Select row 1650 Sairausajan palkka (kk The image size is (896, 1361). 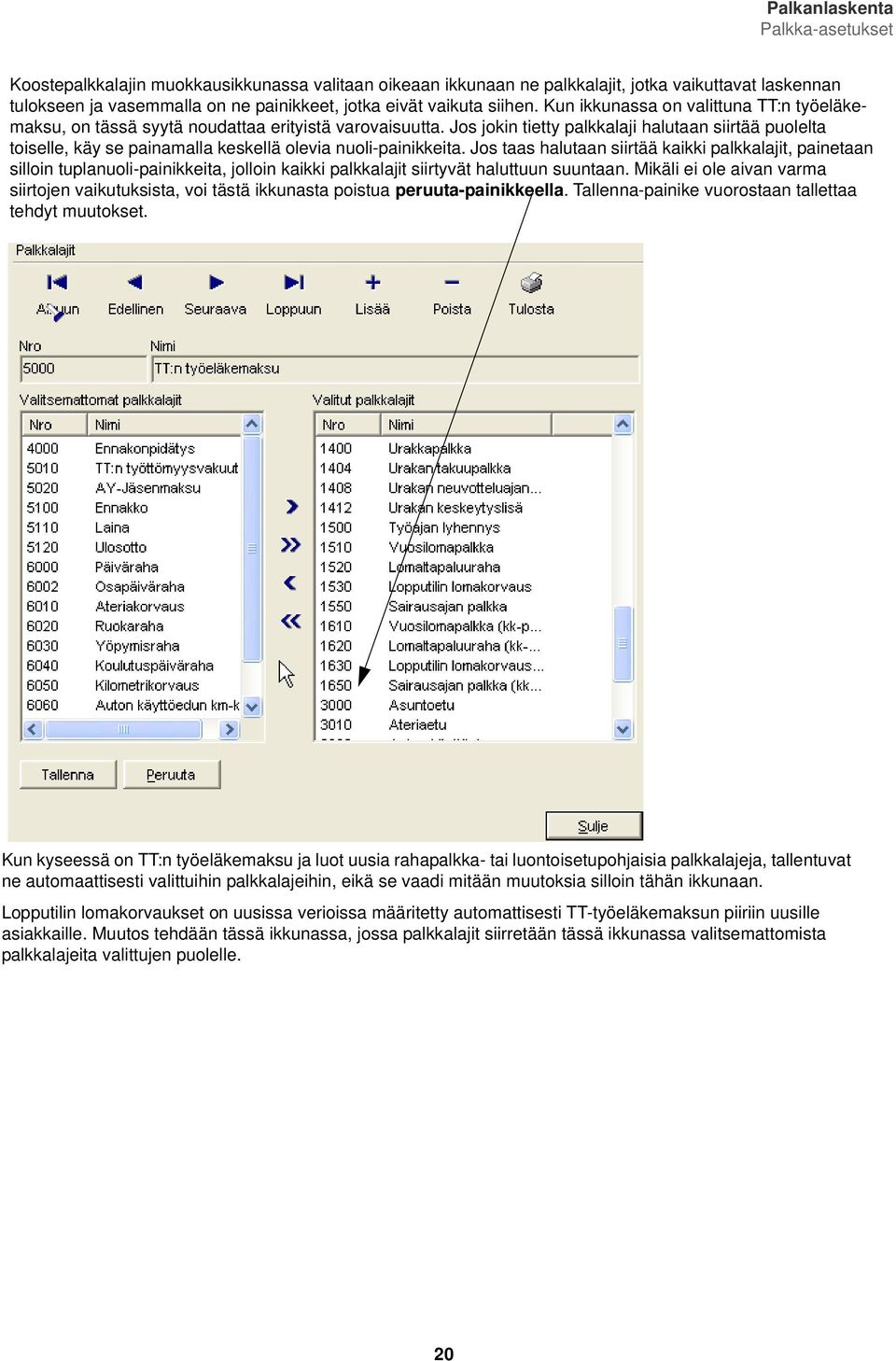464,685
